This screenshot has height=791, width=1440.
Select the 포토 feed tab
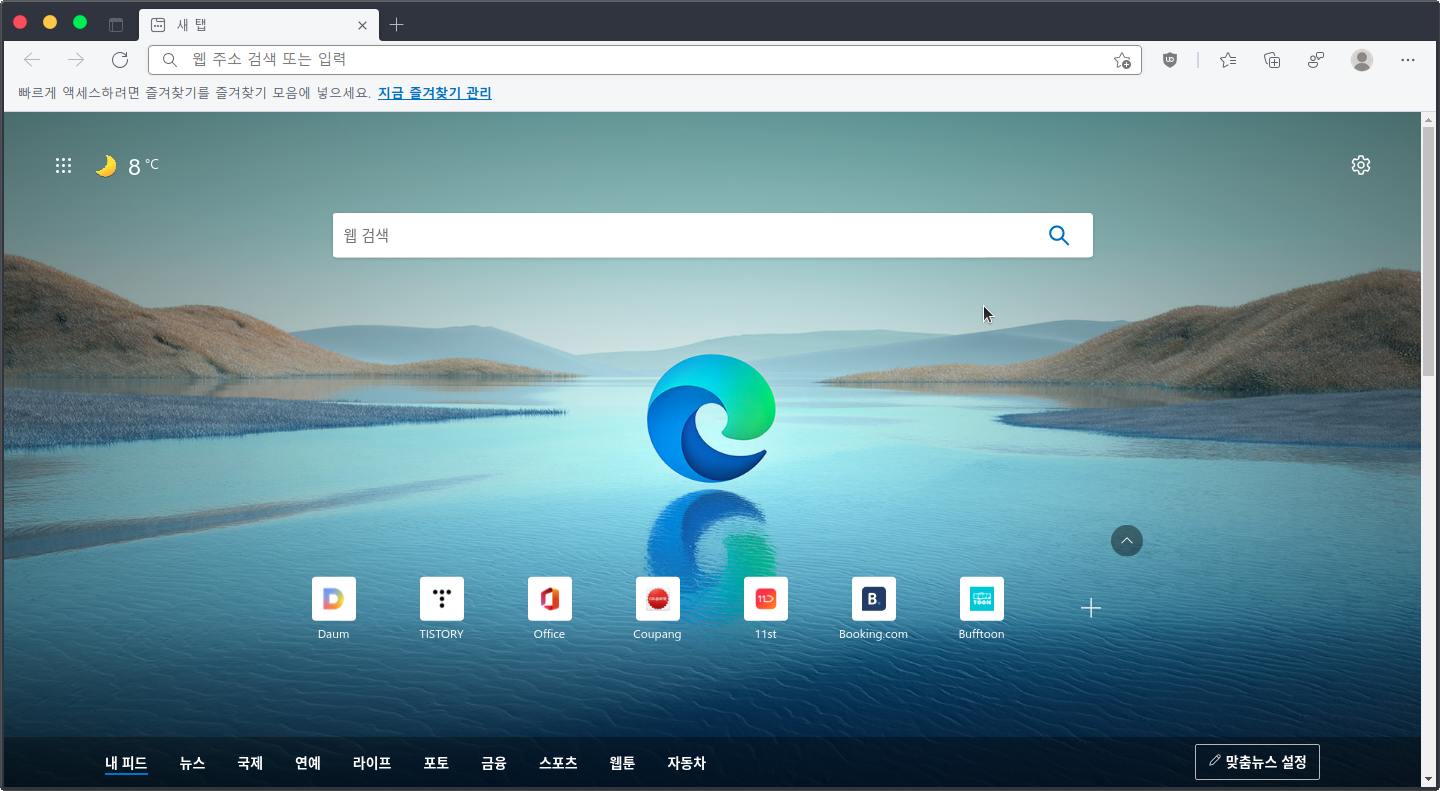436,763
